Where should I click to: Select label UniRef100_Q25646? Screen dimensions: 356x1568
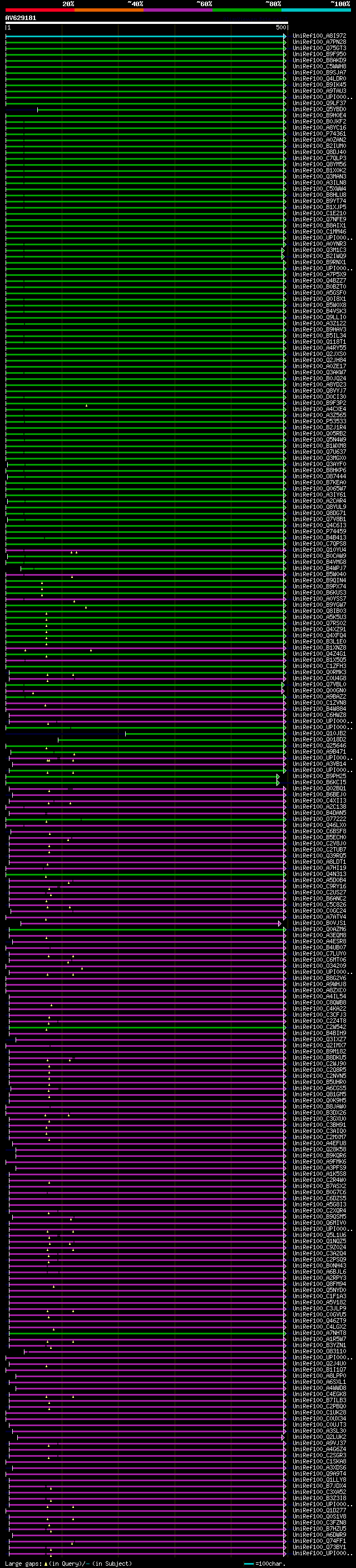(319, 745)
